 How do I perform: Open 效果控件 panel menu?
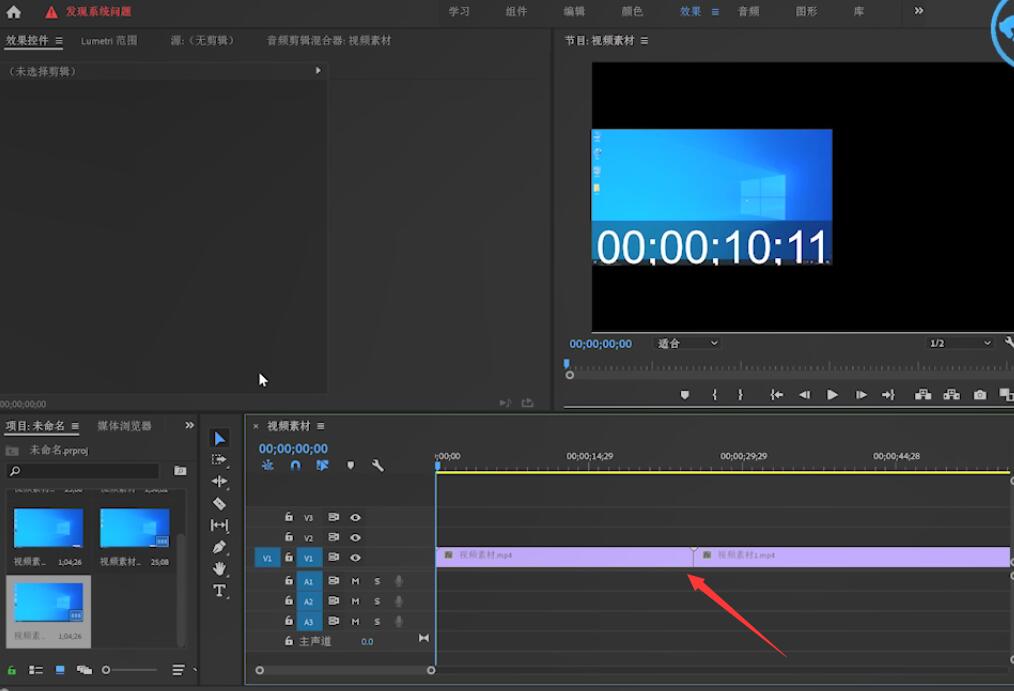tap(59, 41)
